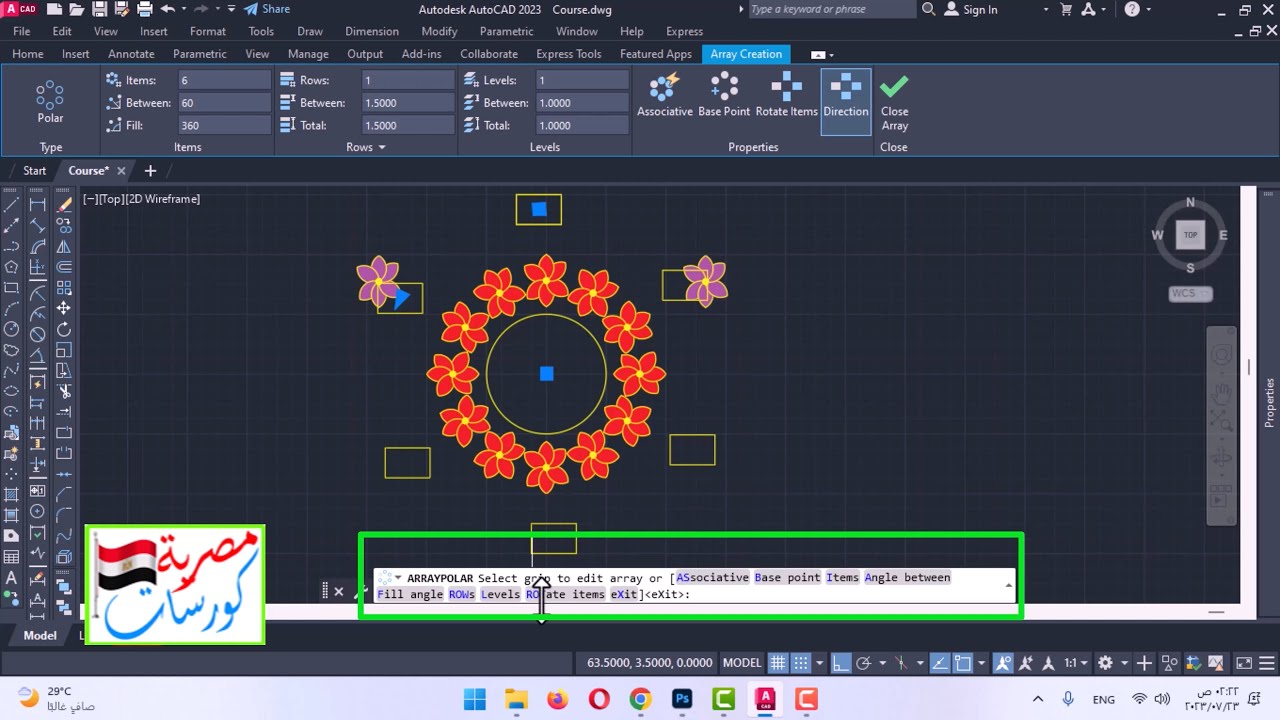Toggle Ortho mode in status bar

840,663
